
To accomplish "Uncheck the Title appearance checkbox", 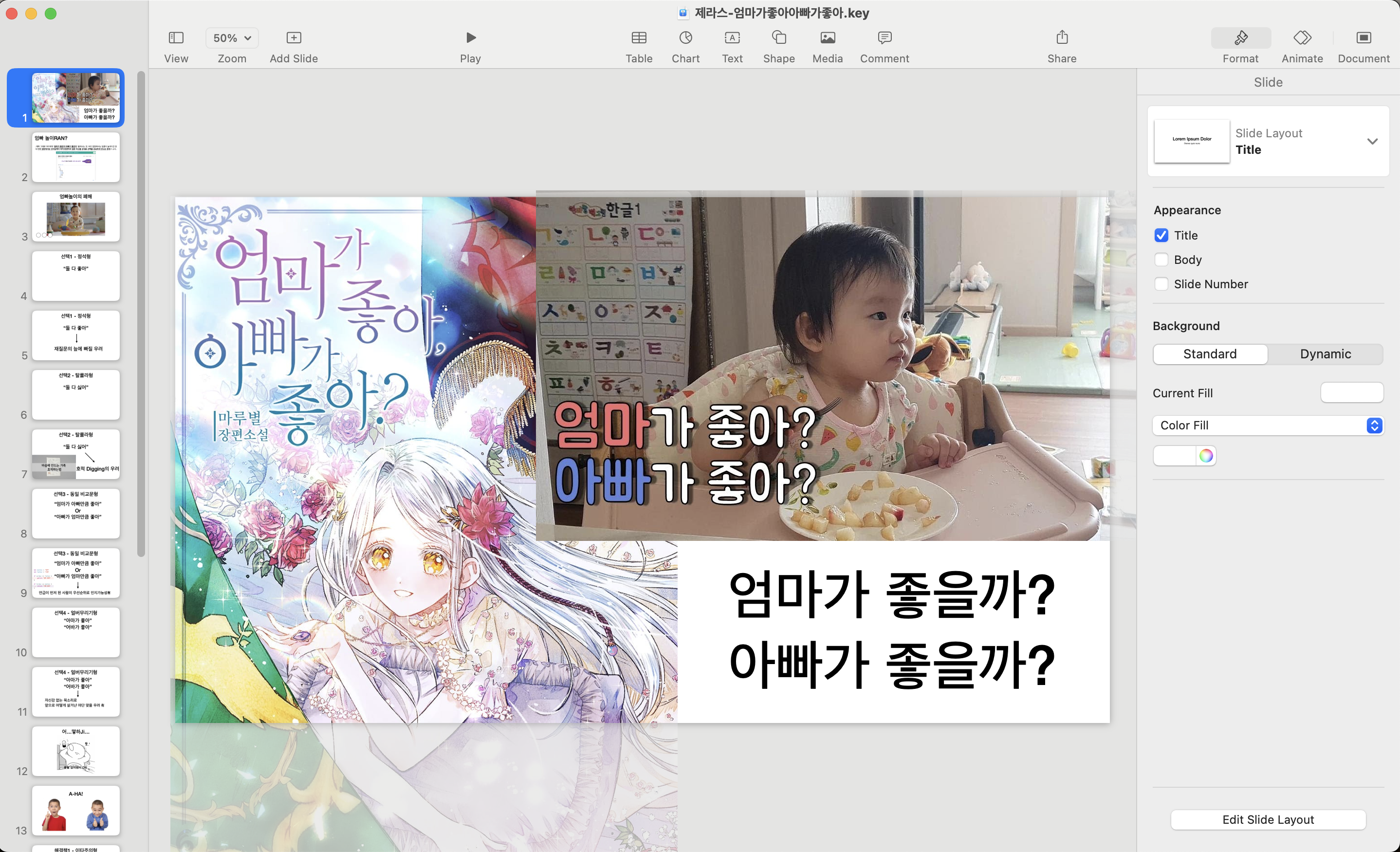I will pos(1161,235).
